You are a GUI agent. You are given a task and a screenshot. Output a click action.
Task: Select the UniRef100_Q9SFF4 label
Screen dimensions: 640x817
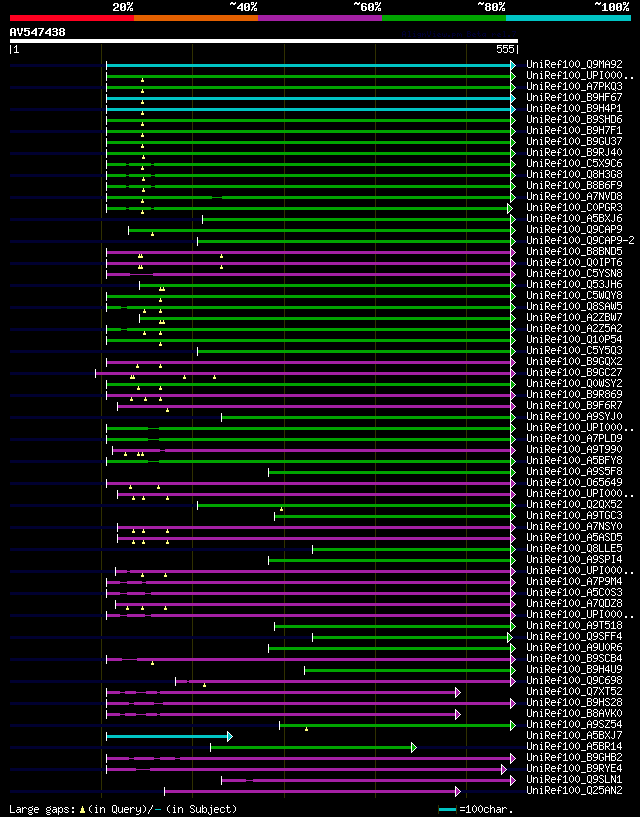coord(574,636)
